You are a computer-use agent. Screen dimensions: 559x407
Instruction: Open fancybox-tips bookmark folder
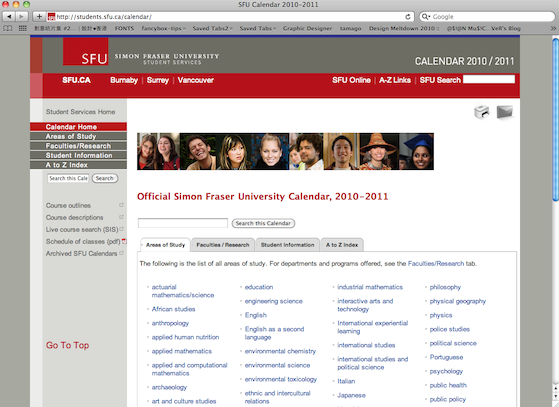tap(164, 29)
